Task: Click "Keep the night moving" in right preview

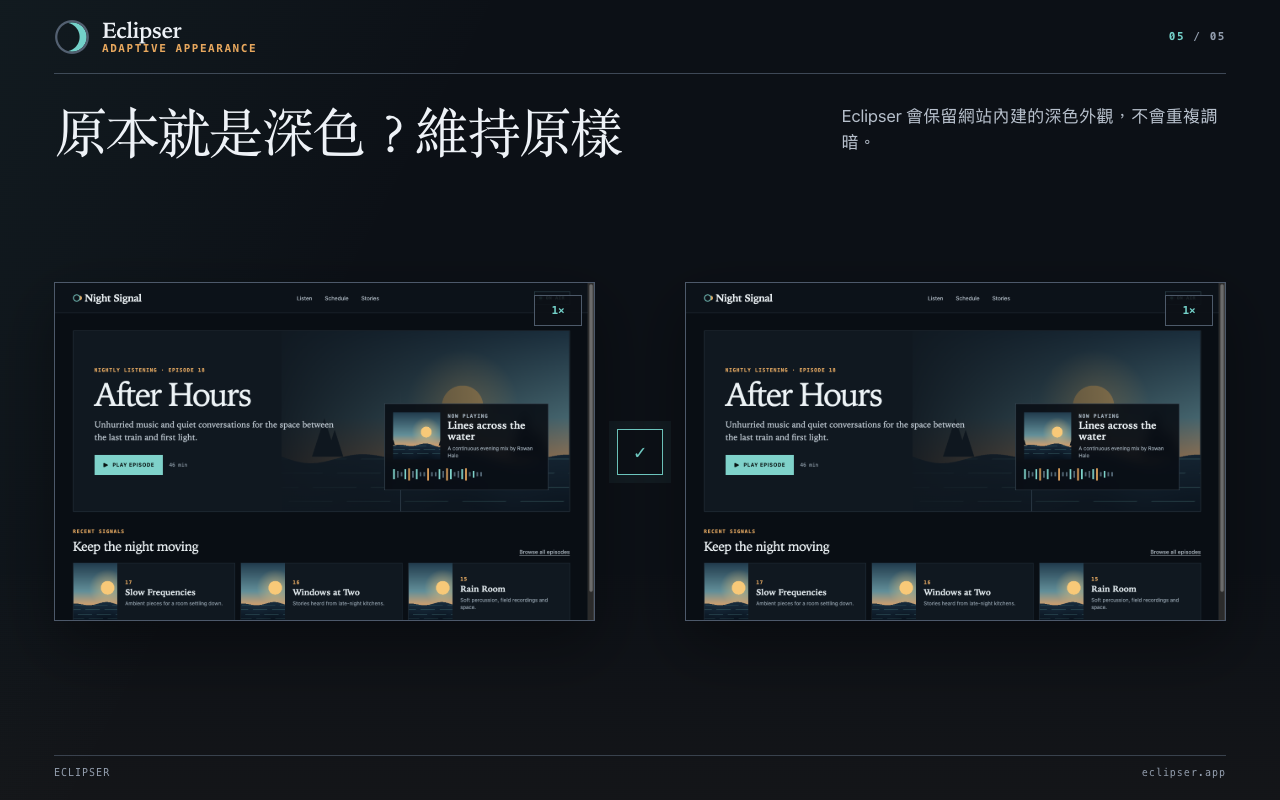Action: 767,547
